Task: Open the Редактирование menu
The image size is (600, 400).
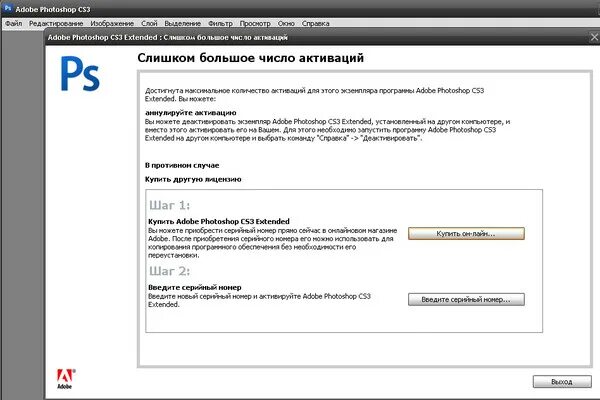Action: [x=56, y=23]
